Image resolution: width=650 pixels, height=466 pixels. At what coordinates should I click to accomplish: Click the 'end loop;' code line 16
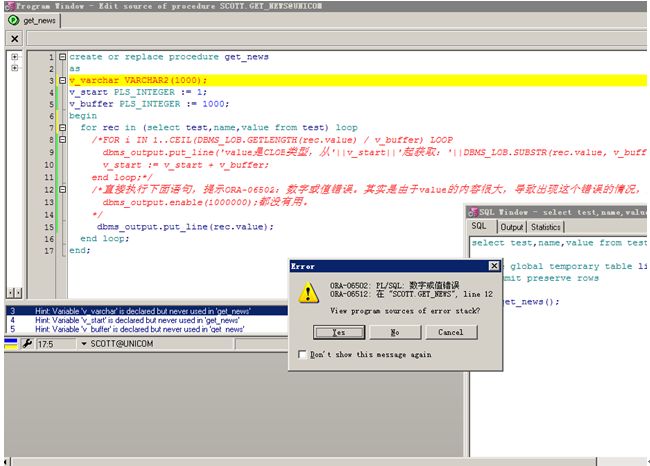pos(104,238)
